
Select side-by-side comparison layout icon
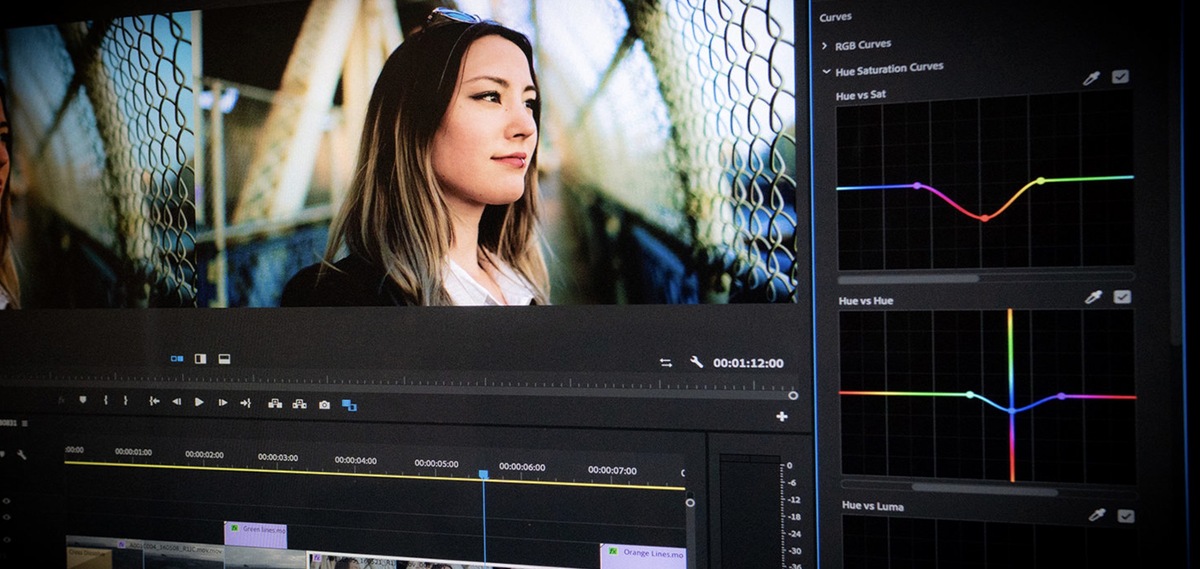[x=177, y=358]
